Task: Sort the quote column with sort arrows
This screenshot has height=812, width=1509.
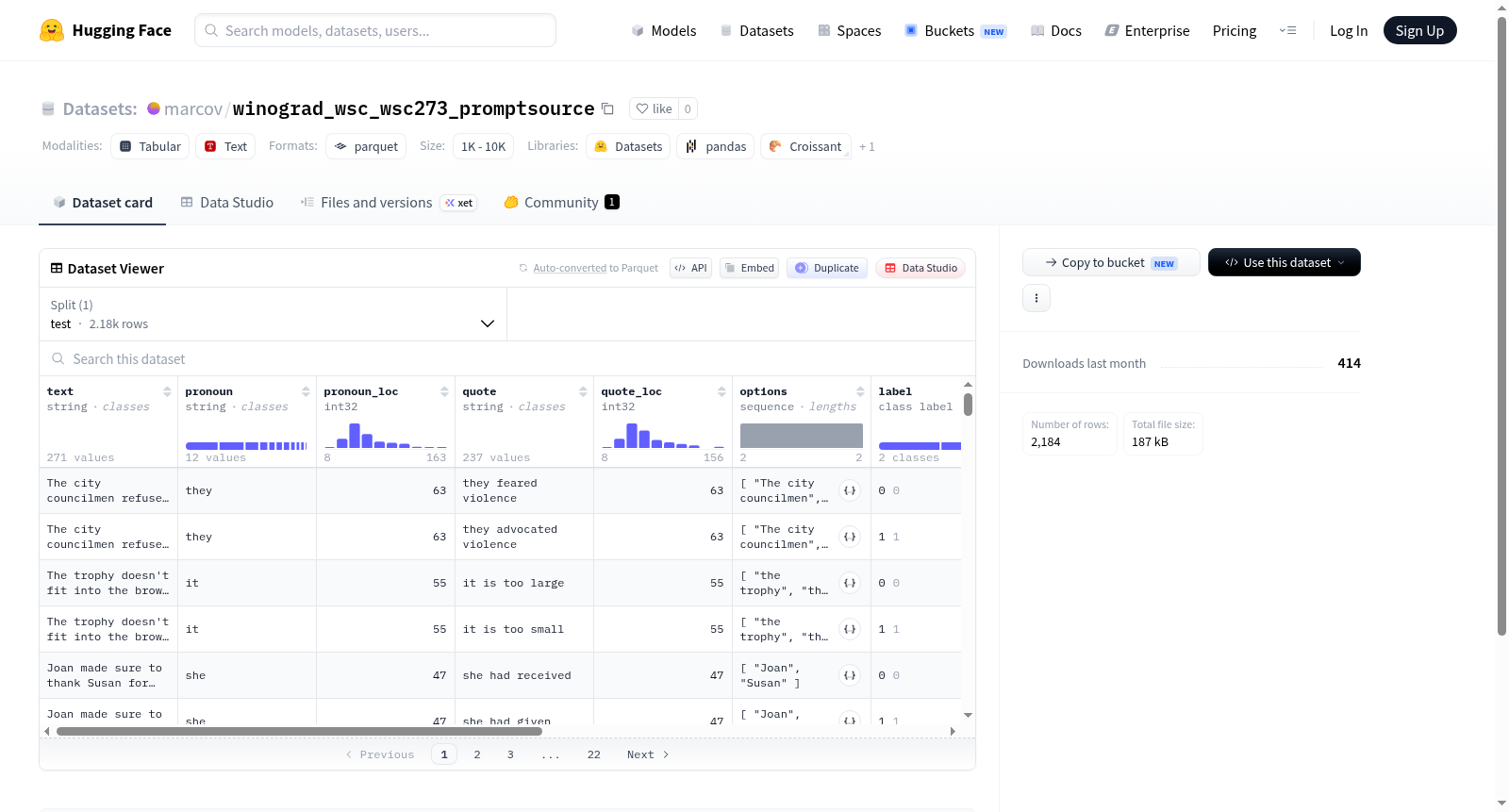Action: 583,391
